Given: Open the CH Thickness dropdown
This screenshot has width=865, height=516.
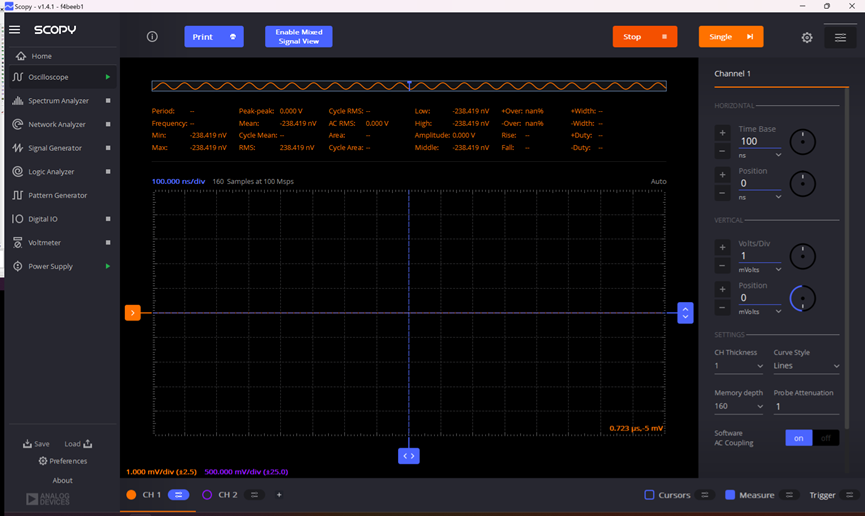Looking at the screenshot, I should coord(739,366).
